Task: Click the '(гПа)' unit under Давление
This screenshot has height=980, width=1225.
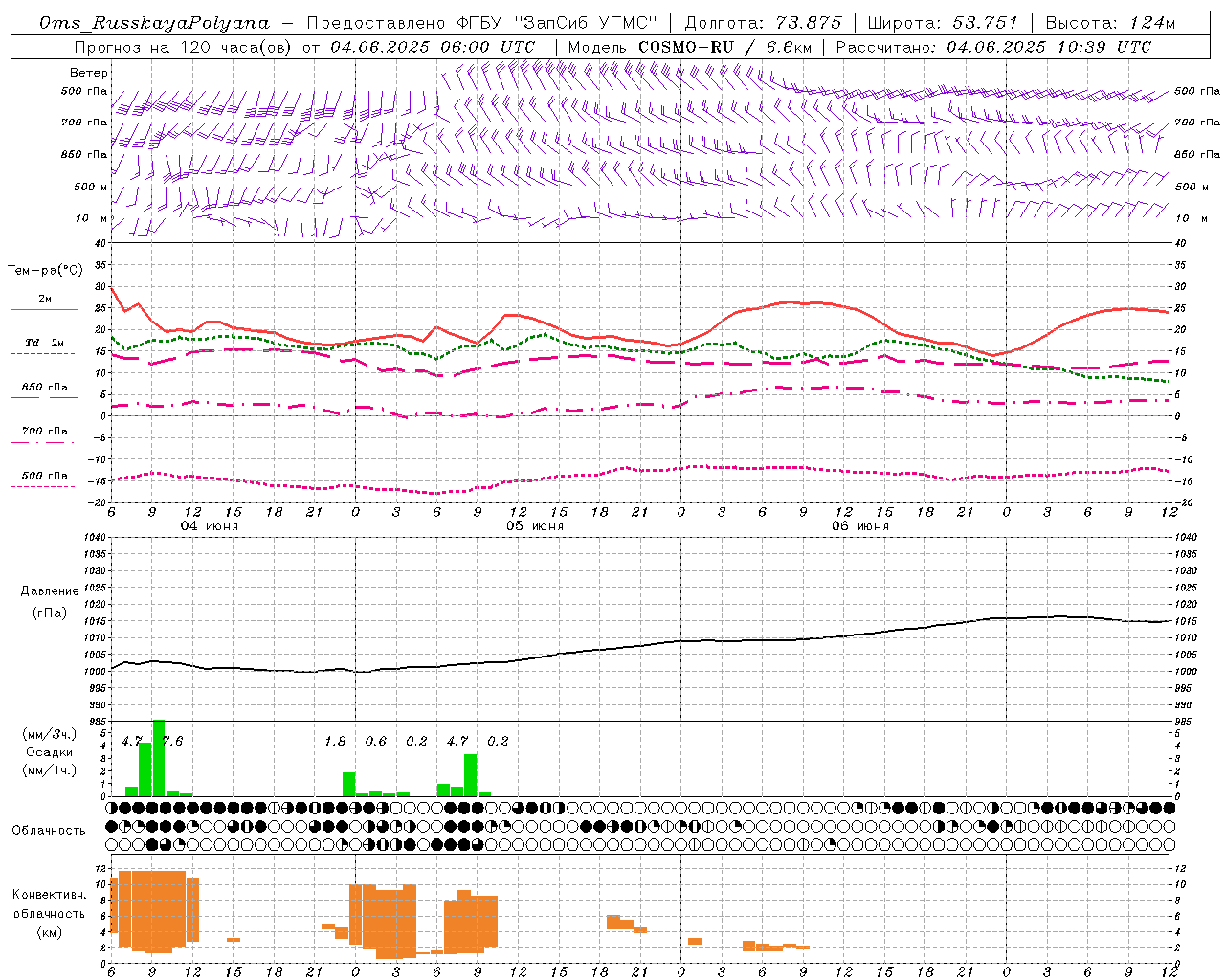Action: 50,612
